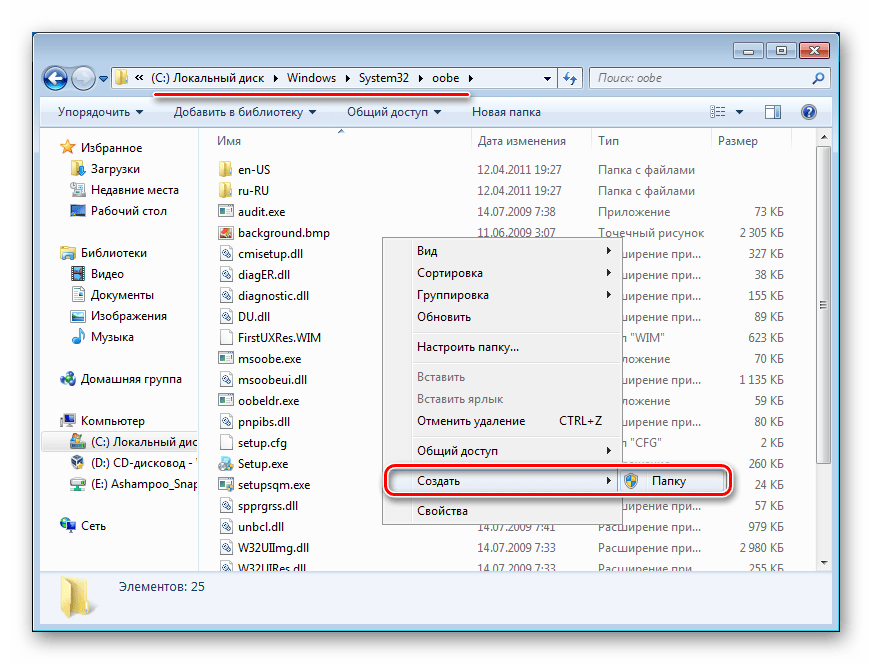Image resolution: width=872 pixels, height=664 pixels.
Task: Click Папку in the Создать submenu
Action: click(x=668, y=481)
